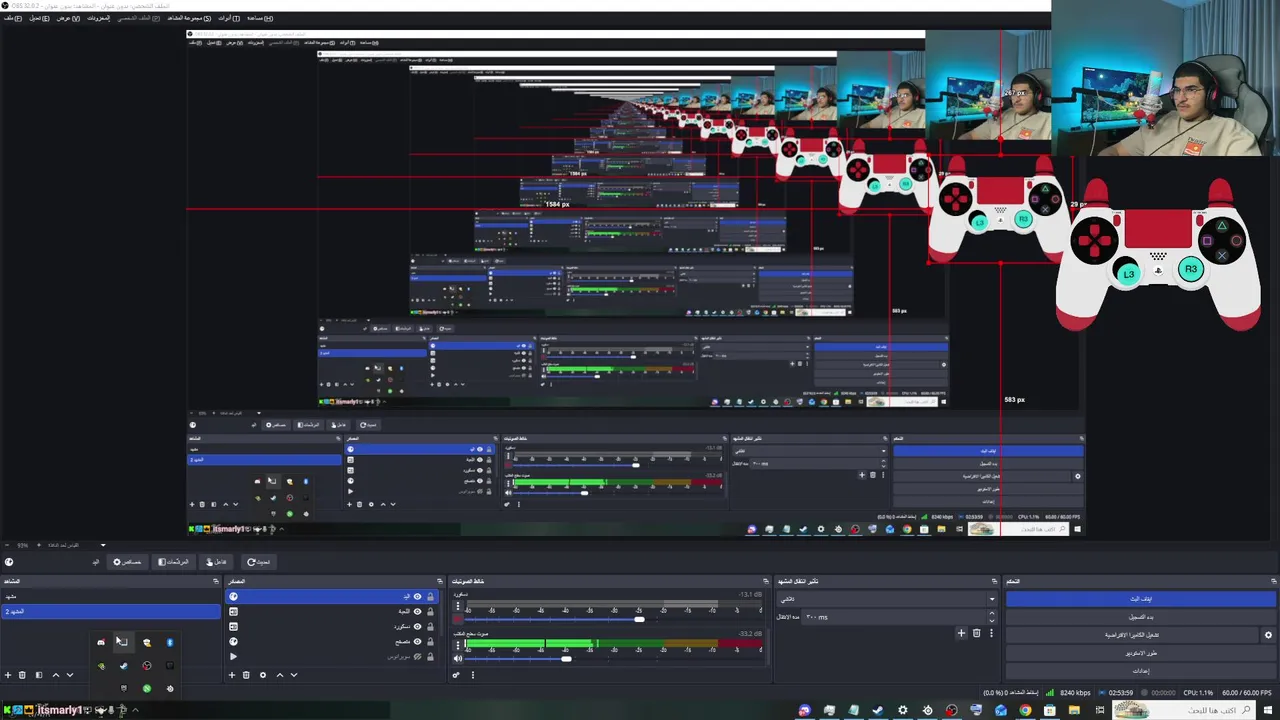Open scene transition type dropdown
The image size is (1280, 720).
pos(887,599)
